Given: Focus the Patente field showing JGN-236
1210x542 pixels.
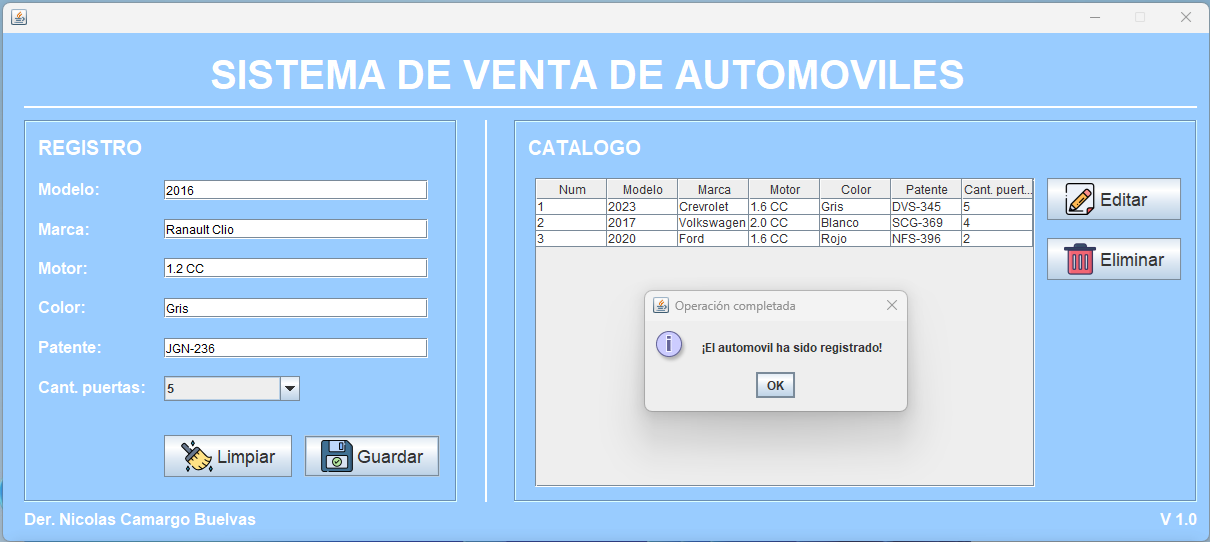Looking at the screenshot, I should 295,348.
